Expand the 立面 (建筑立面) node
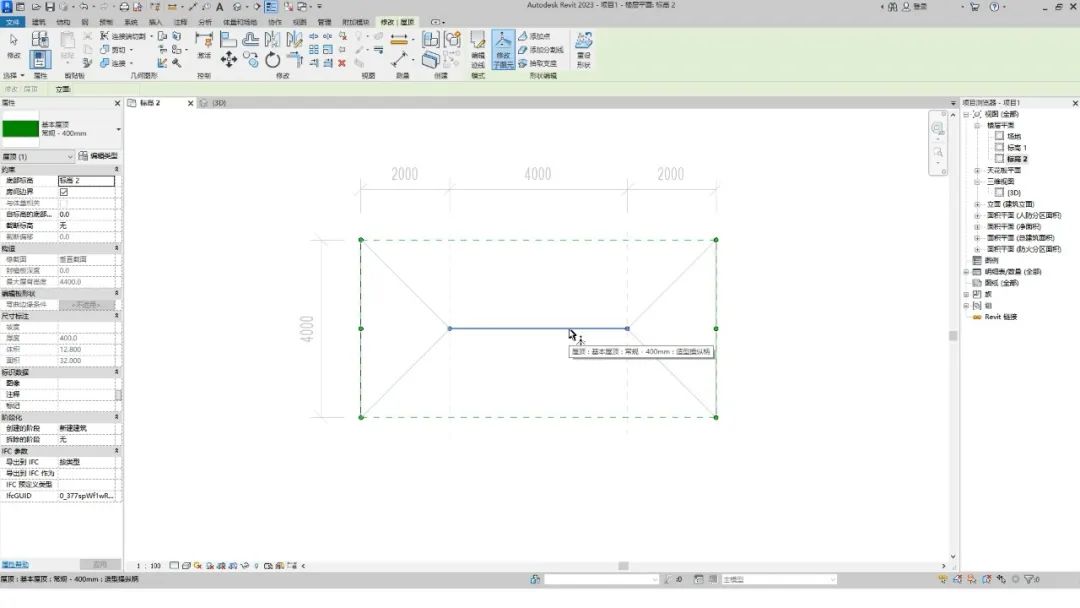The height and width of the screenshot is (608, 1080). coord(977,204)
